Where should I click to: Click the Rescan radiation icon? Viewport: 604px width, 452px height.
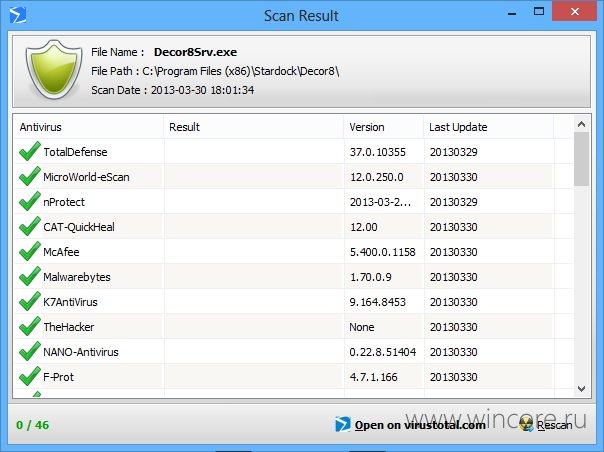tap(526, 424)
